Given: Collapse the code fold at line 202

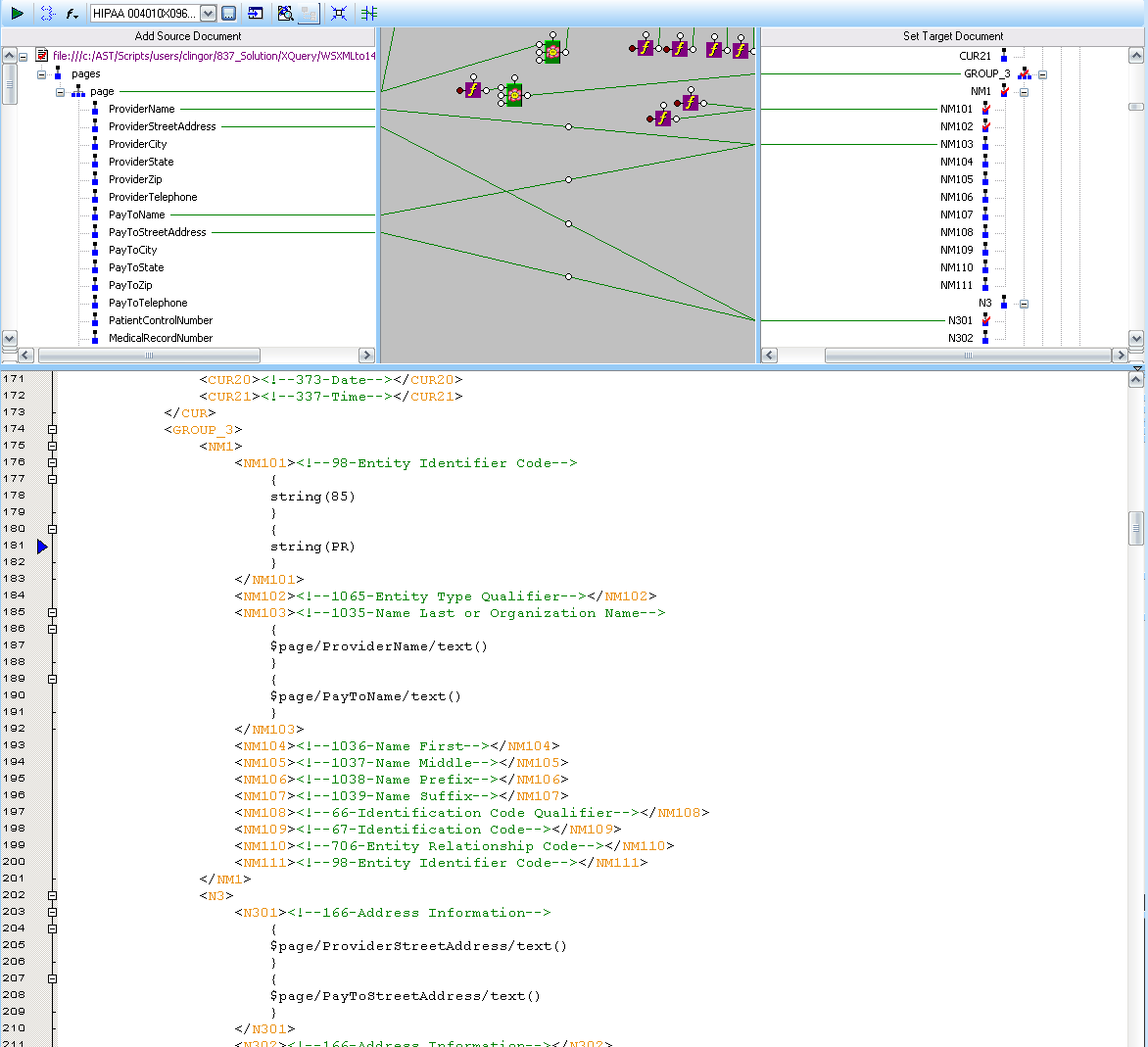Looking at the screenshot, I should (x=52, y=895).
